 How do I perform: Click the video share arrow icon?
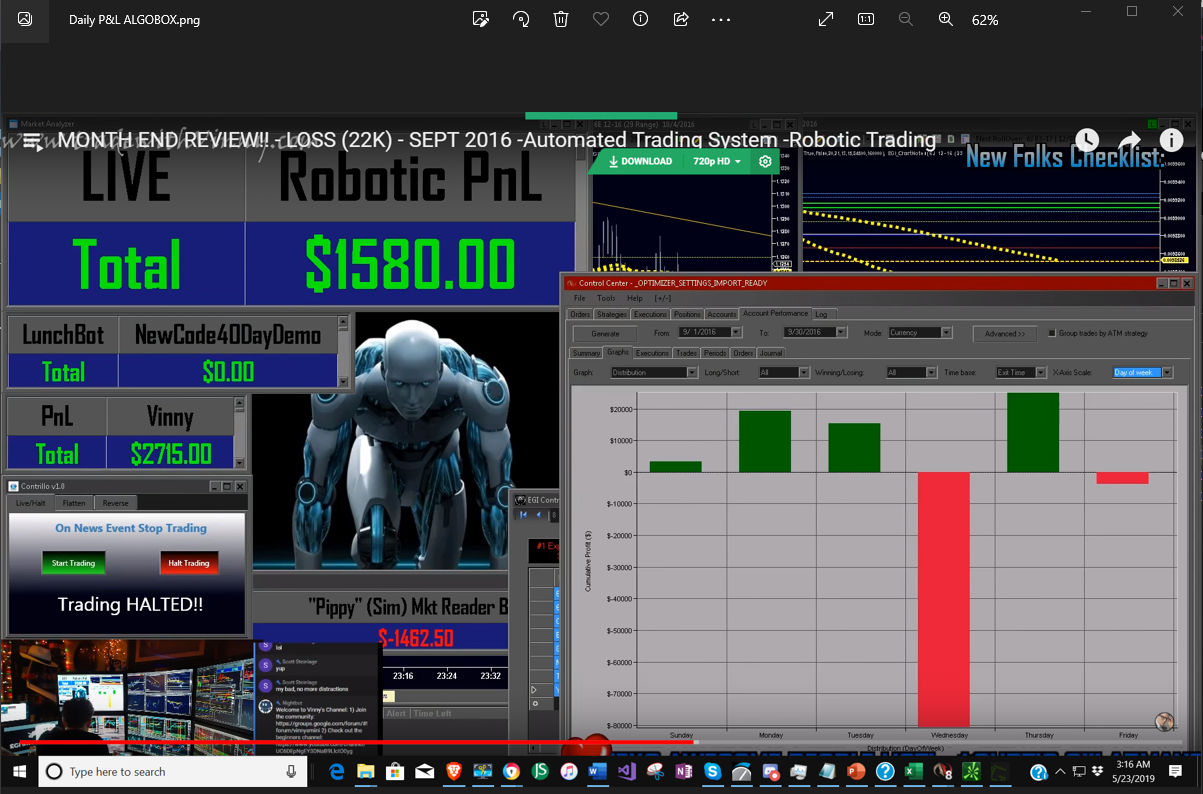[1130, 141]
